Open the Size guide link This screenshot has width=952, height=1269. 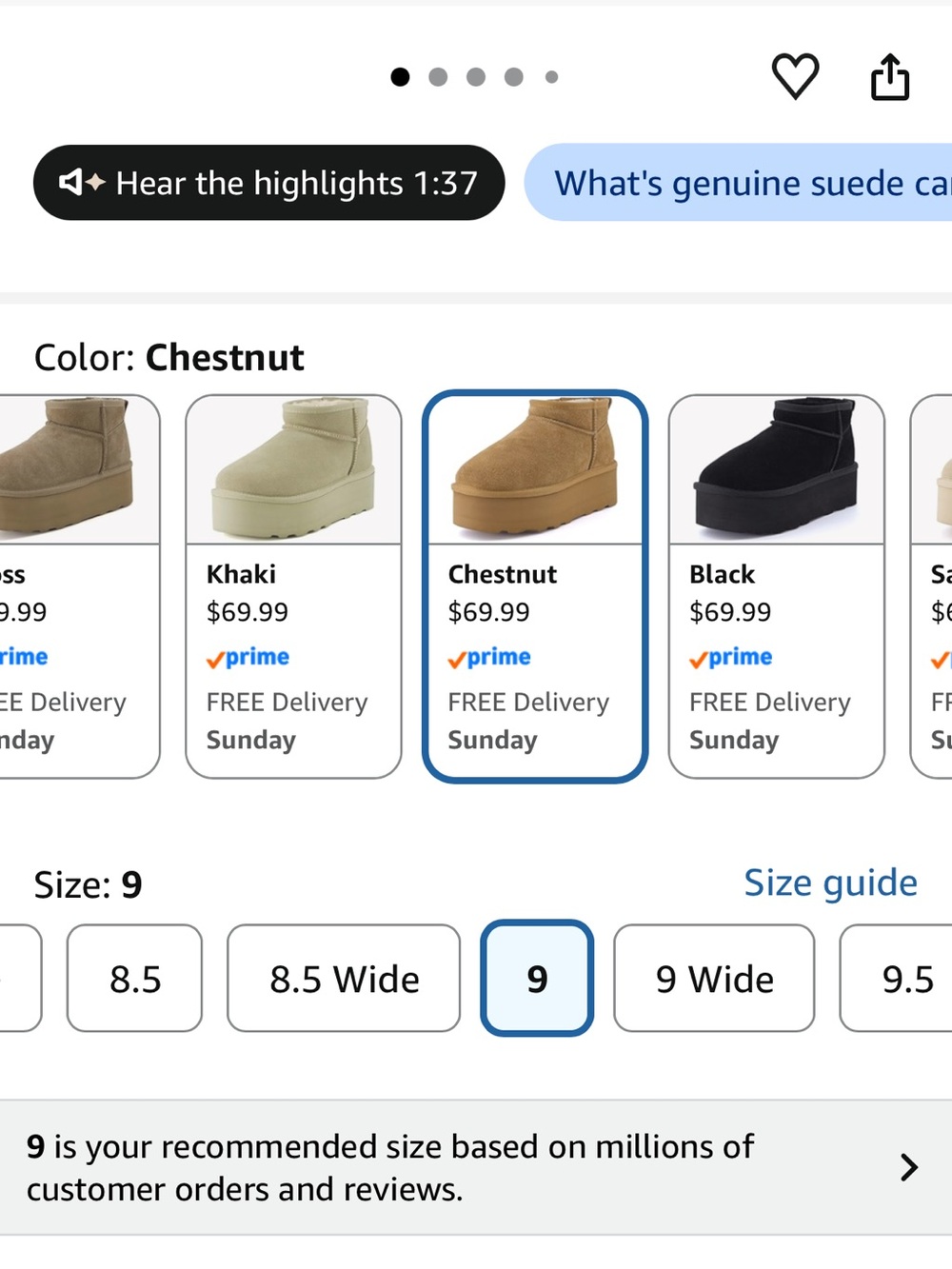coord(830,883)
